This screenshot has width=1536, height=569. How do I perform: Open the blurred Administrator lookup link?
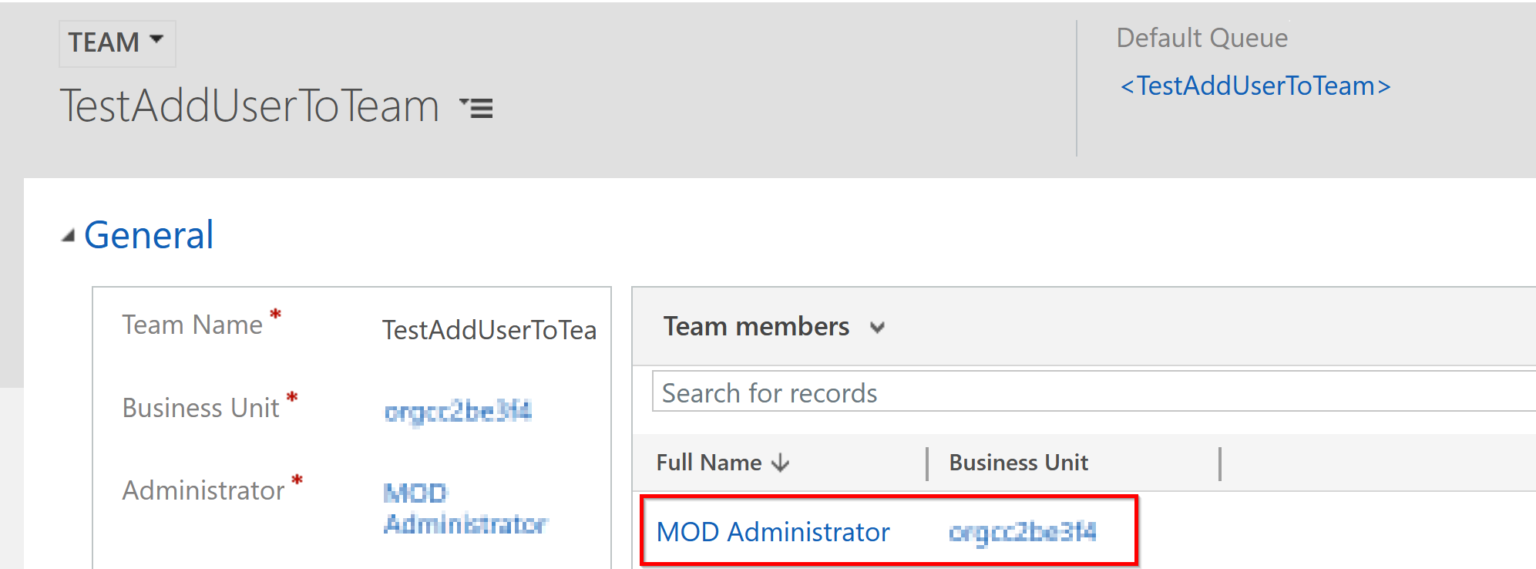coord(465,508)
